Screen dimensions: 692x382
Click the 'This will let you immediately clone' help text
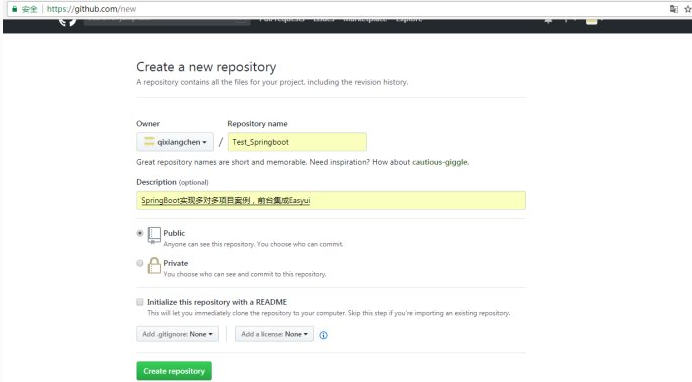click(329, 313)
